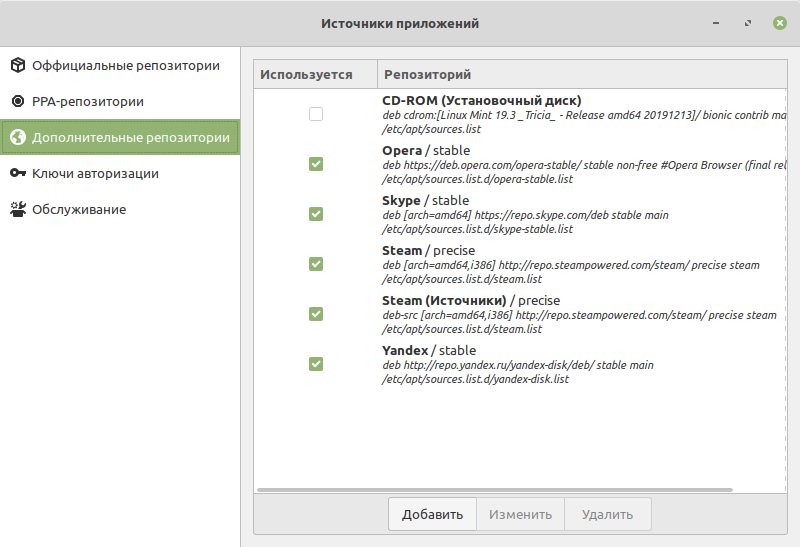Disable the Opera stable repository checkbox
This screenshot has height=547, width=800.
click(x=316, y=164)
